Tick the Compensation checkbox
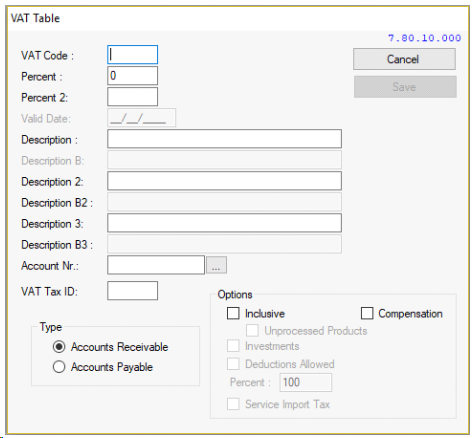This screenshot has height=438, width=474. point(367,313)
